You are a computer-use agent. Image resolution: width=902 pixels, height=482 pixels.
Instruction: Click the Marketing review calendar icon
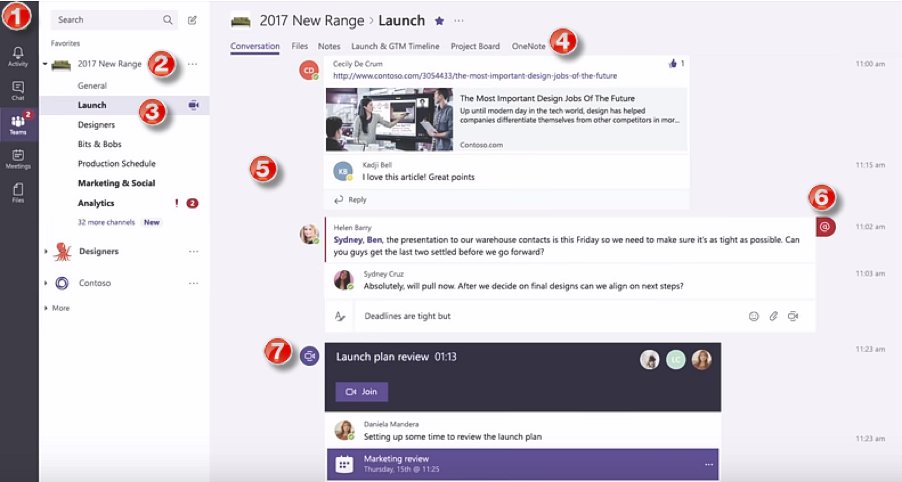pos(344,464)
